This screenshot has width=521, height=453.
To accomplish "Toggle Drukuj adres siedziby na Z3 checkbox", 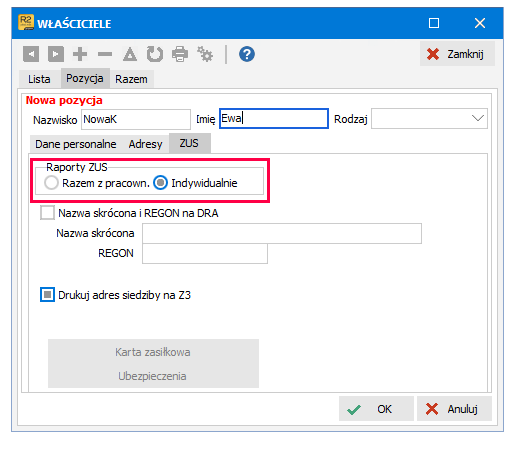I will tap(47, 295).
